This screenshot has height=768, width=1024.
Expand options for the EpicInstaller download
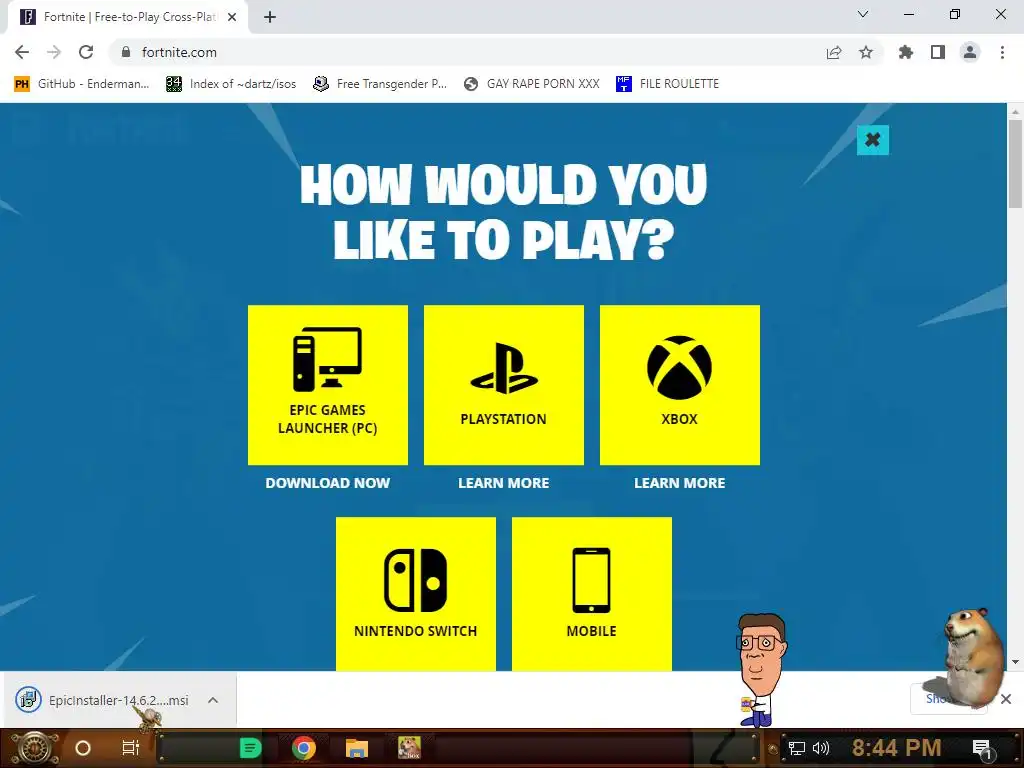click(213, 700)
